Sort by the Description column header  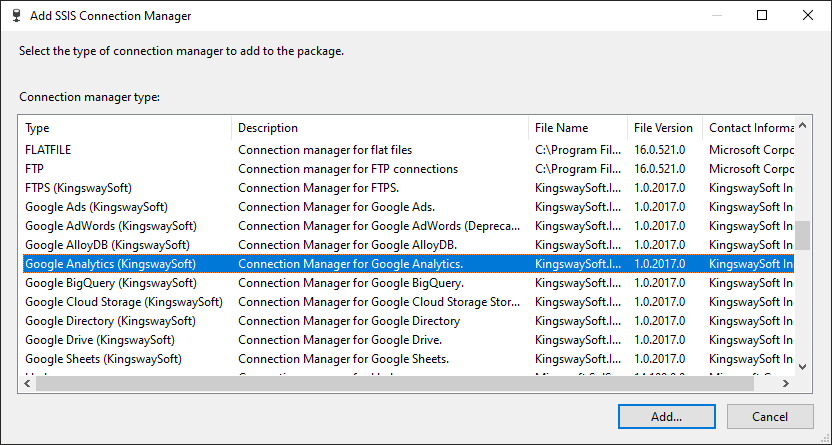tap(380, 128)
